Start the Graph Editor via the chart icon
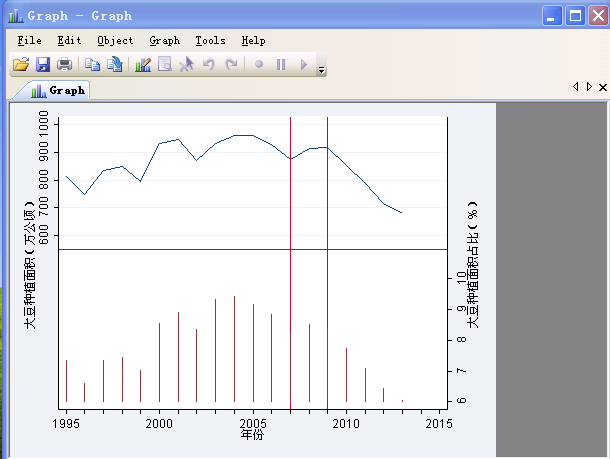Viewport: 610px width, 459px height. 142,65
